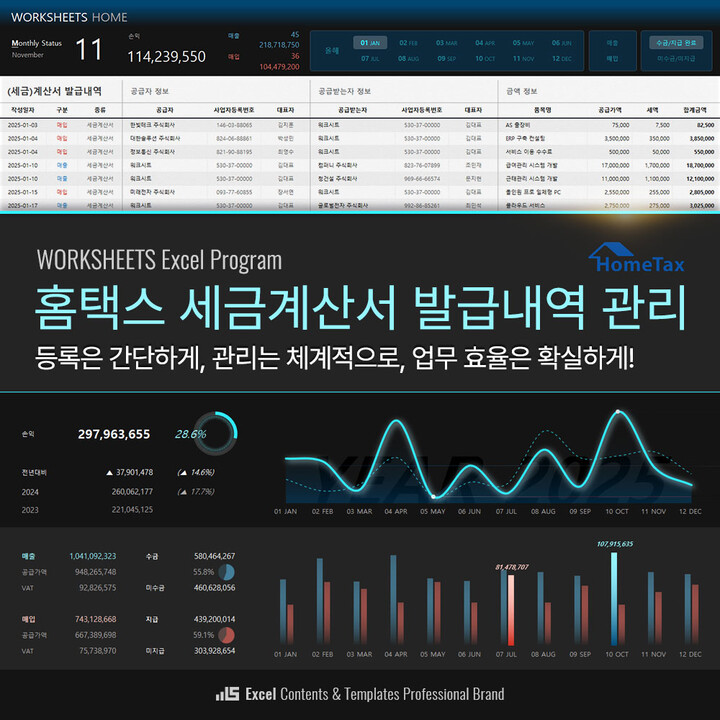Click the line chart low-point marker above 05 MAY

pyautogui.click(x=433, y=497)
